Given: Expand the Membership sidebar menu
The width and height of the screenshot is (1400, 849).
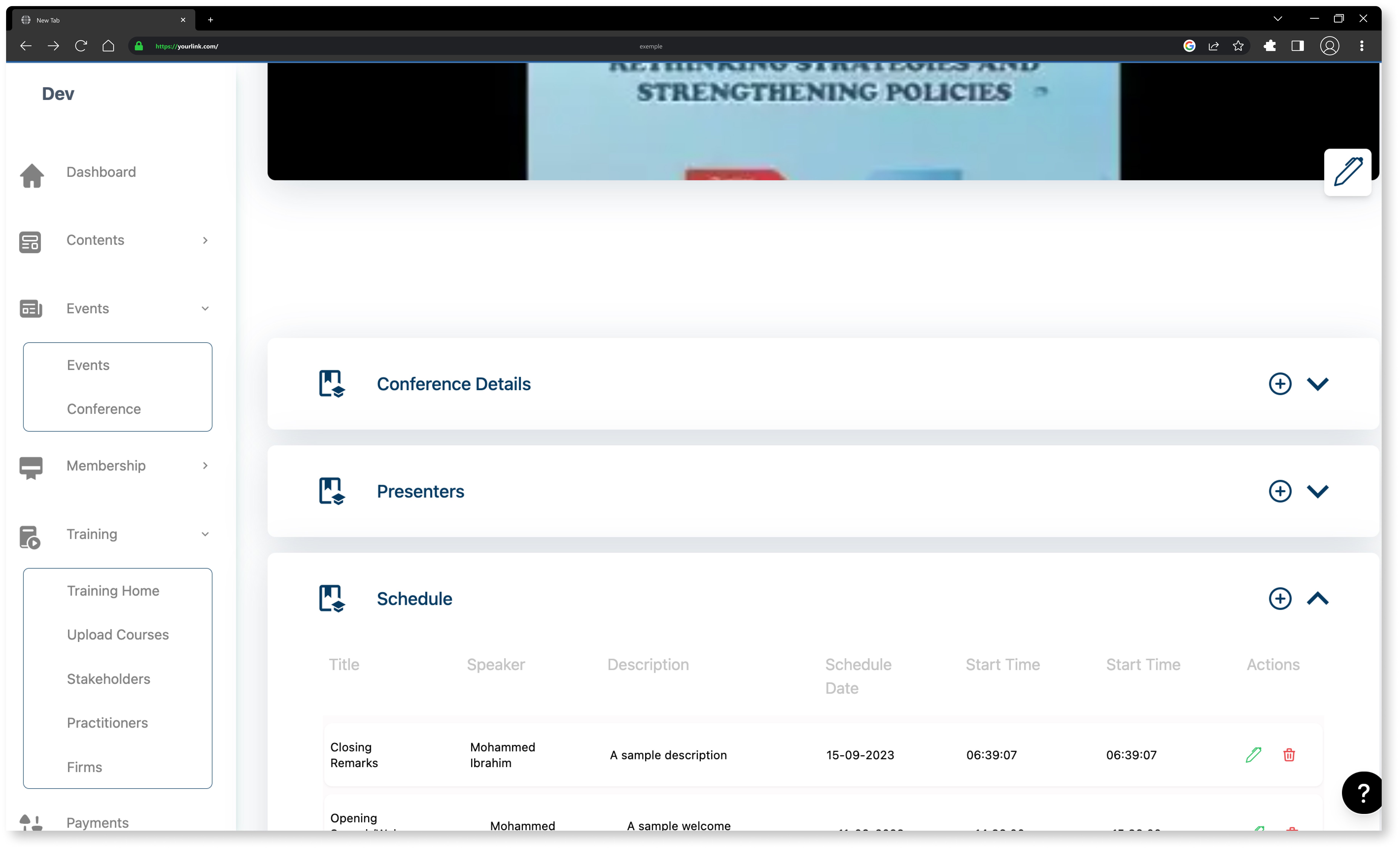Looking at the screenshot, I should (205, 466).
